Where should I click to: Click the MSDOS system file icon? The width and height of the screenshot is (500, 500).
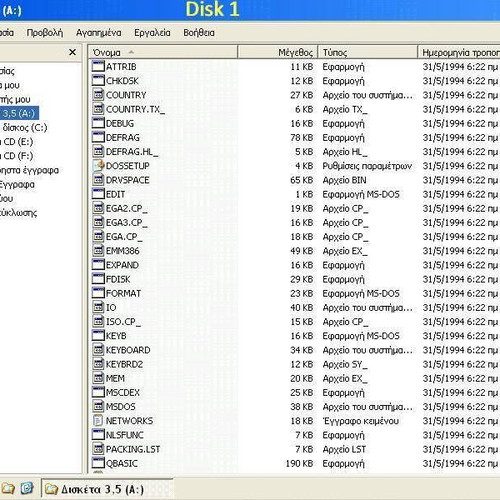(98, 406)
